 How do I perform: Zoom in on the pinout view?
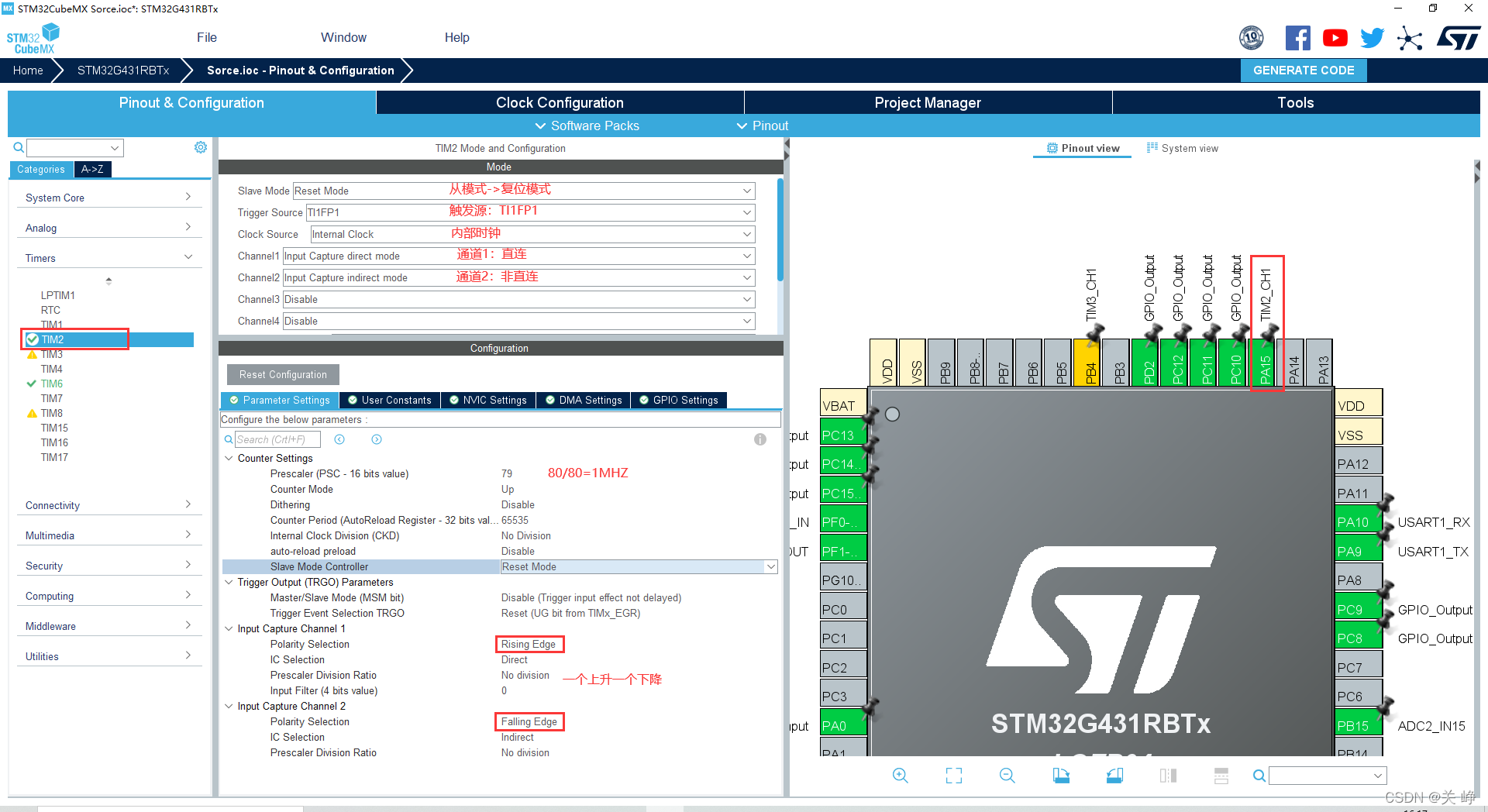(x=900, y=776)
